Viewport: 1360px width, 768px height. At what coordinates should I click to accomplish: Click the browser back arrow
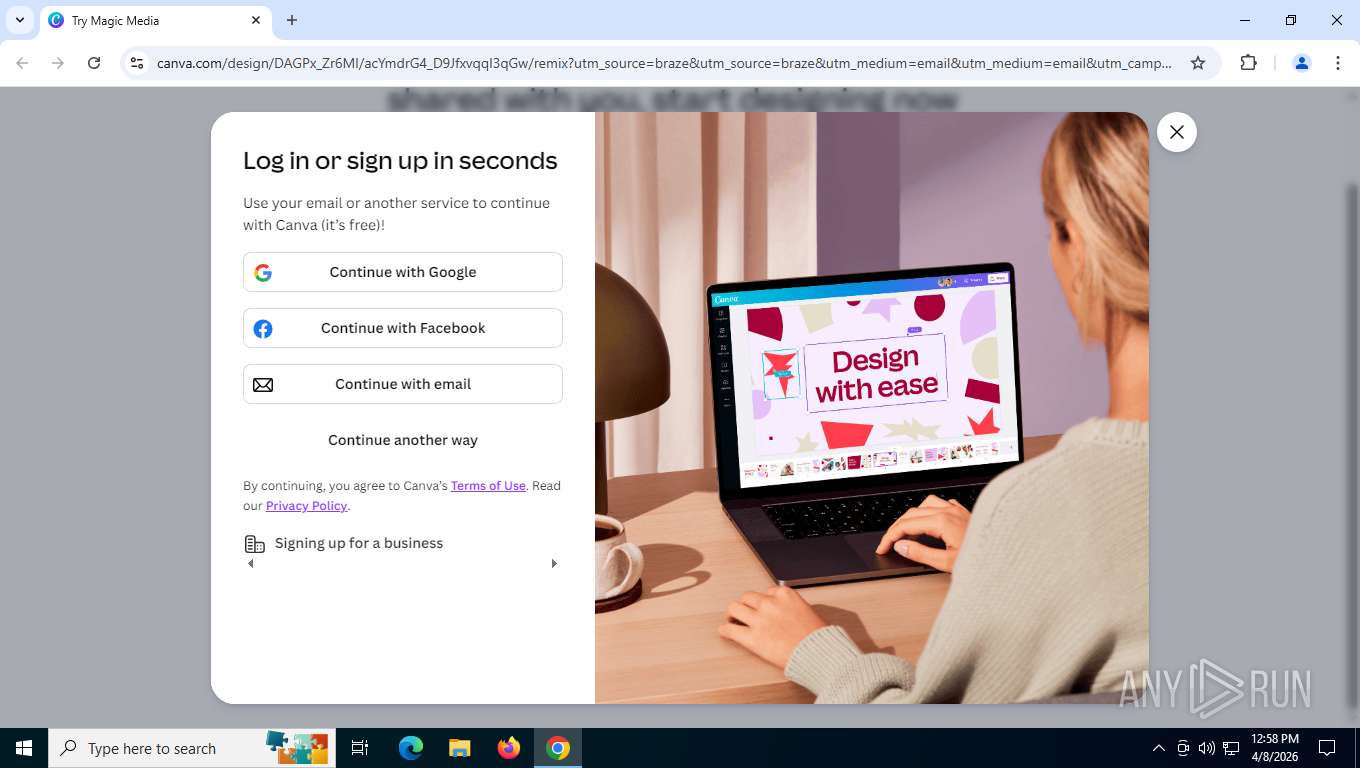[22, 63]
